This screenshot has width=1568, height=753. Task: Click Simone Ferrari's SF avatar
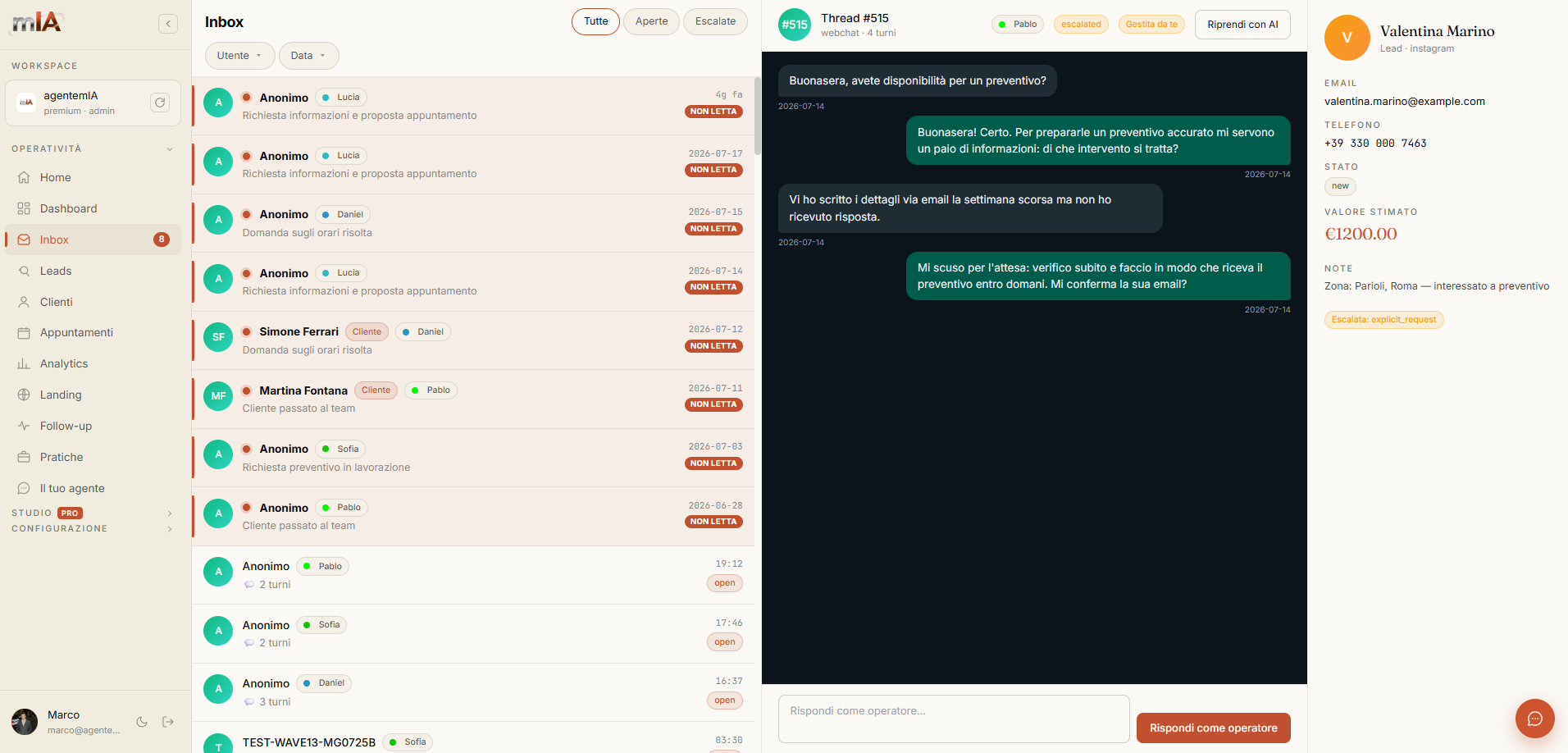pos(218,337)
